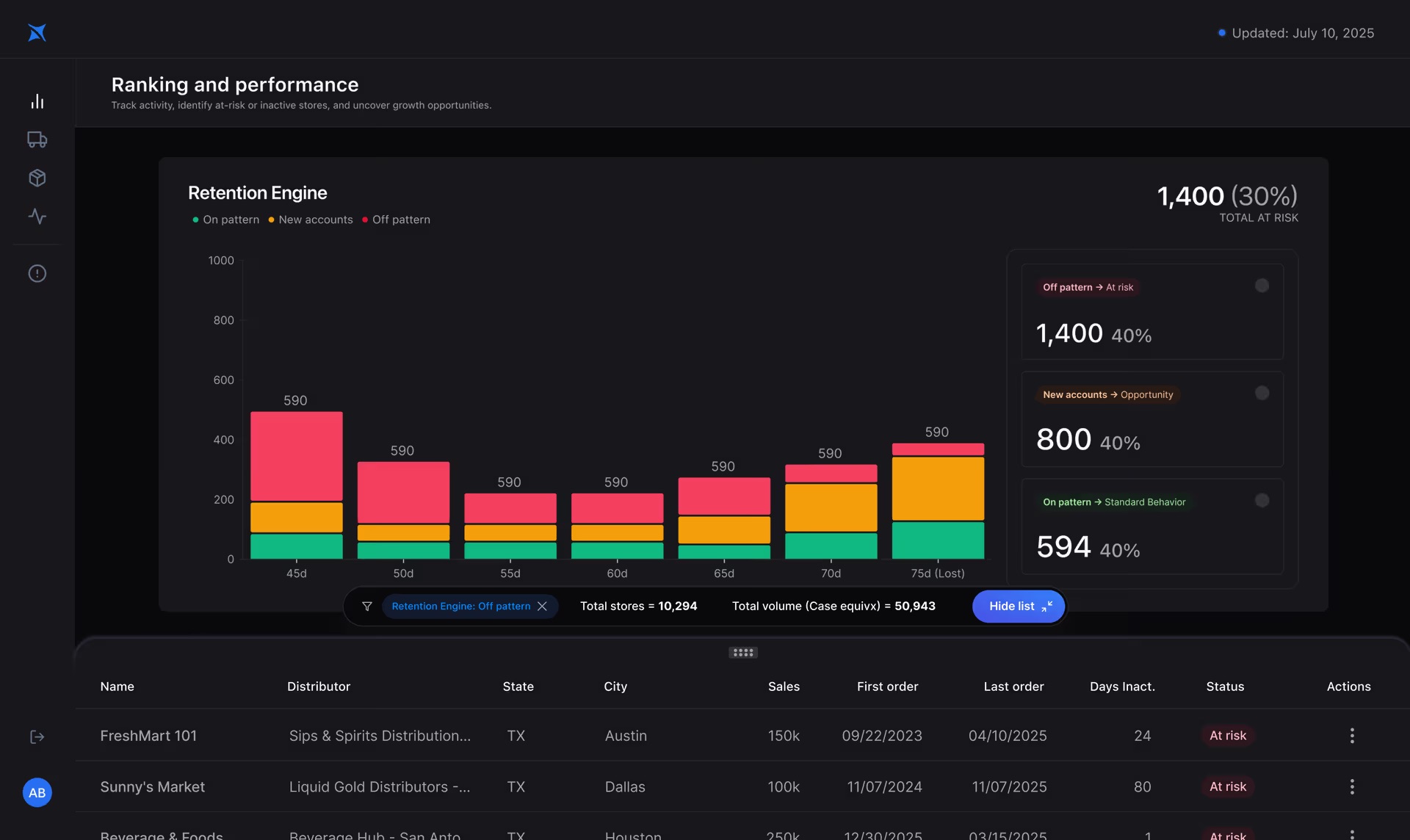Sort by the Name column header

(117, 687)
